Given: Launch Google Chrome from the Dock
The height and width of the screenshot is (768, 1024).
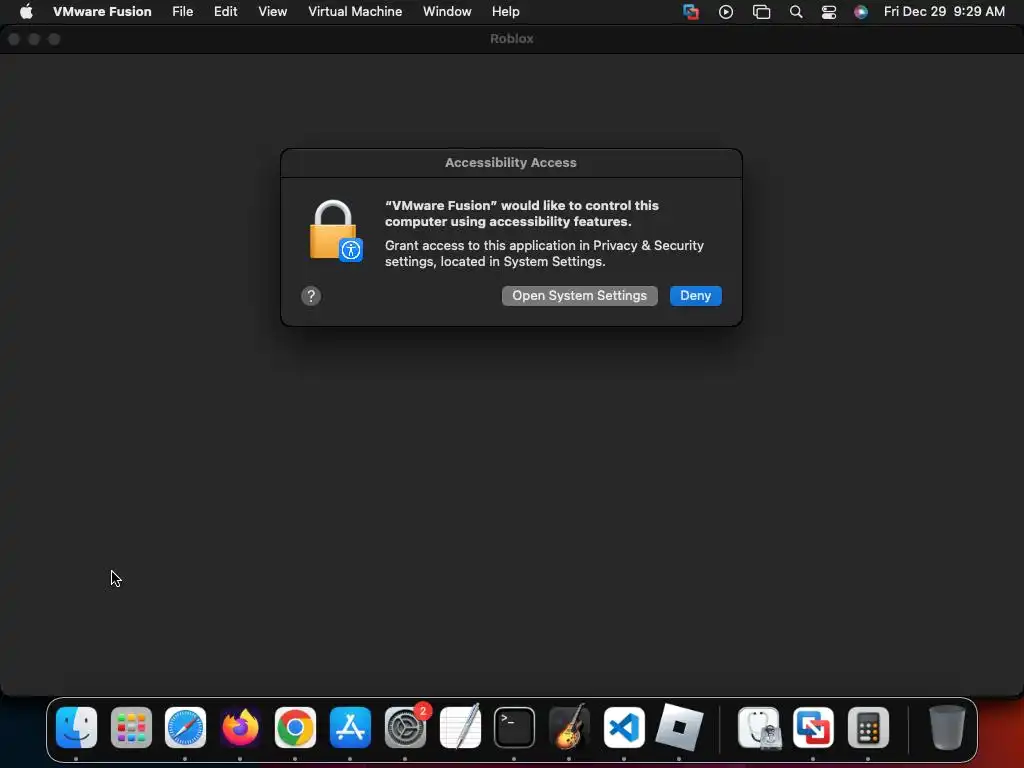Looking at the screenshot, I should [295, 727].
